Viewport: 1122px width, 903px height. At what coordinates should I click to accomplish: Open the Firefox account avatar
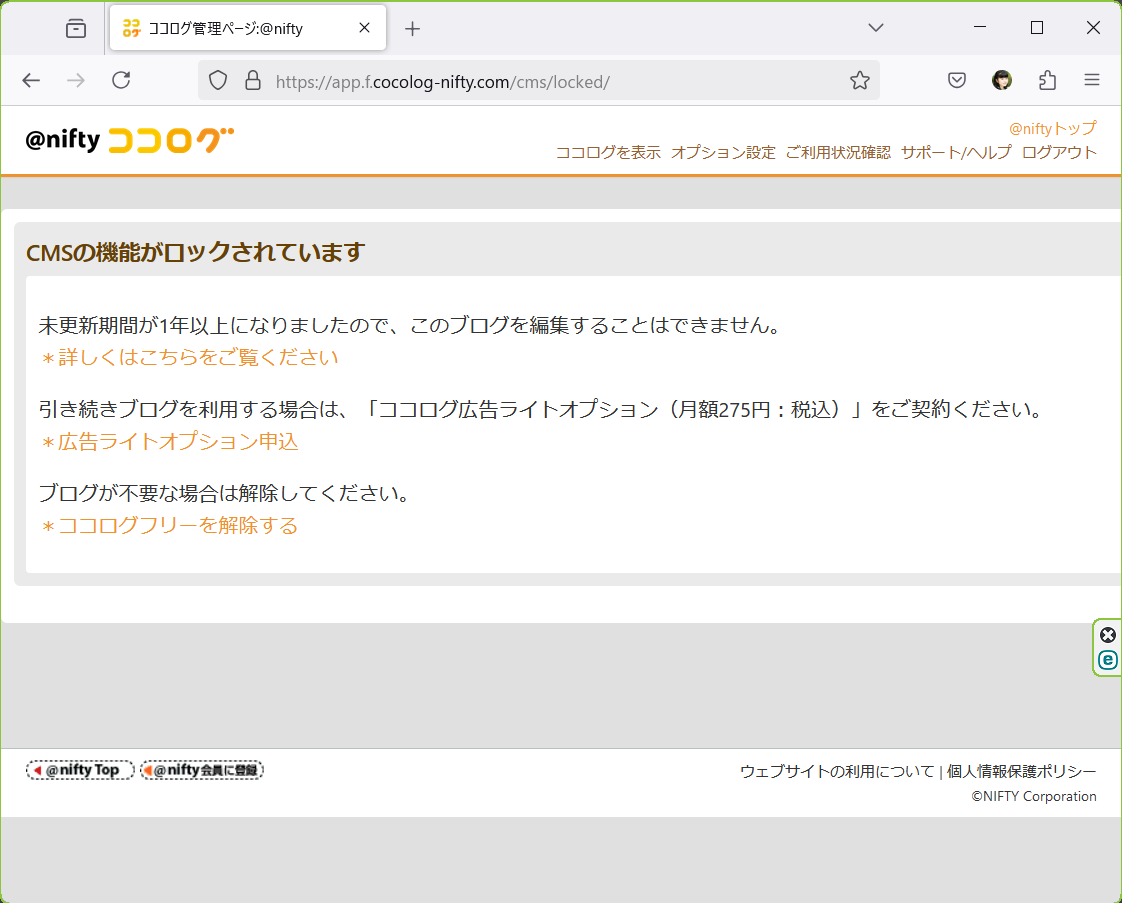(1002, 80)
